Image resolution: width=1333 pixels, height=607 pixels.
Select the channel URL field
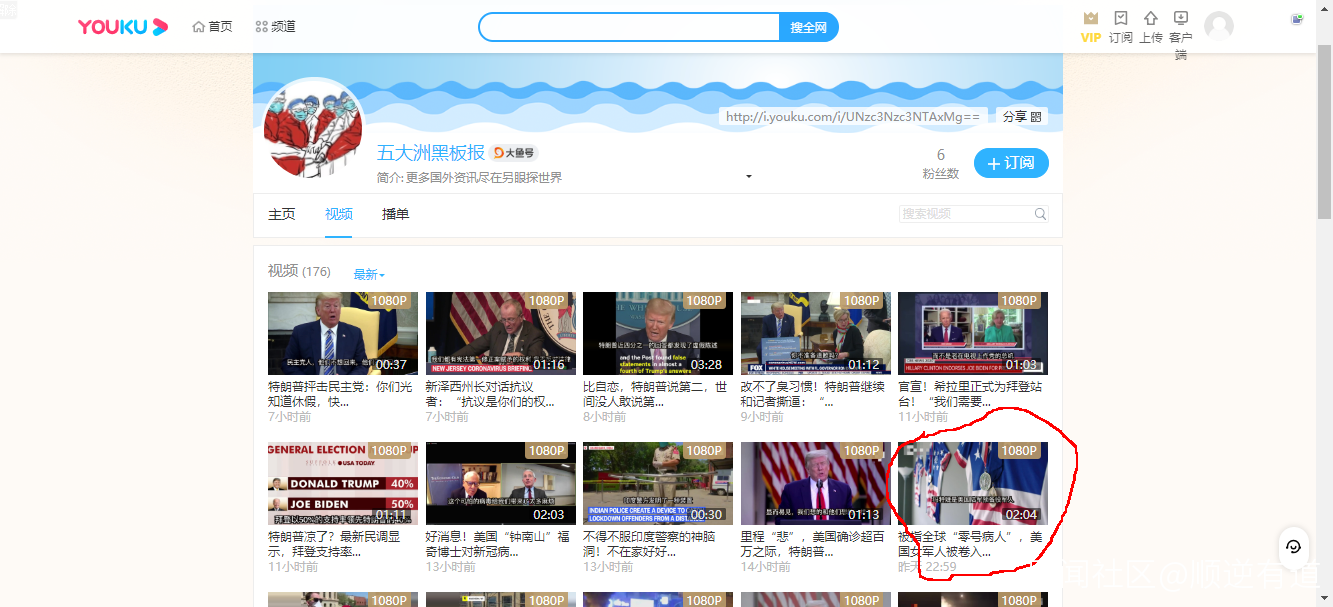pos(853,117)
